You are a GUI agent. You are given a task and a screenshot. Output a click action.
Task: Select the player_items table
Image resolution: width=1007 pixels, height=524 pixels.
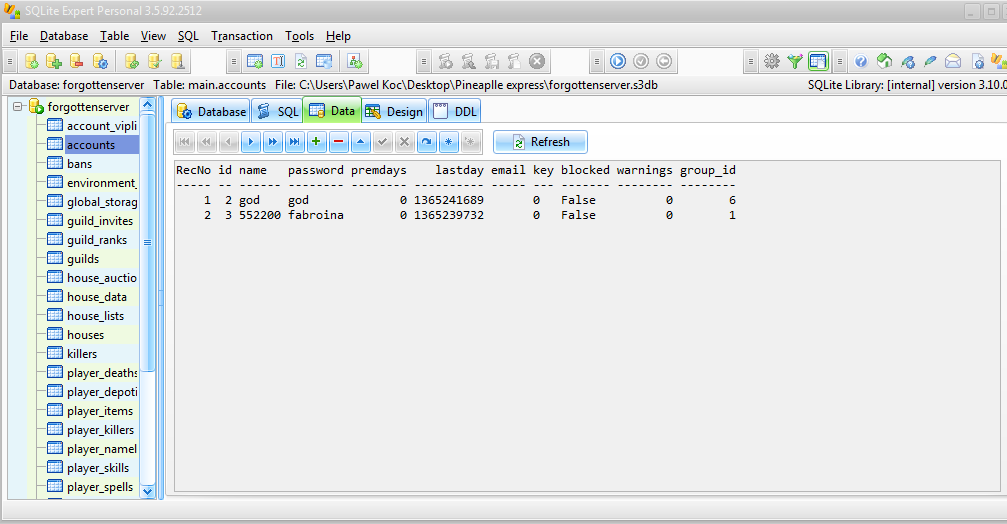coord(100,411)
